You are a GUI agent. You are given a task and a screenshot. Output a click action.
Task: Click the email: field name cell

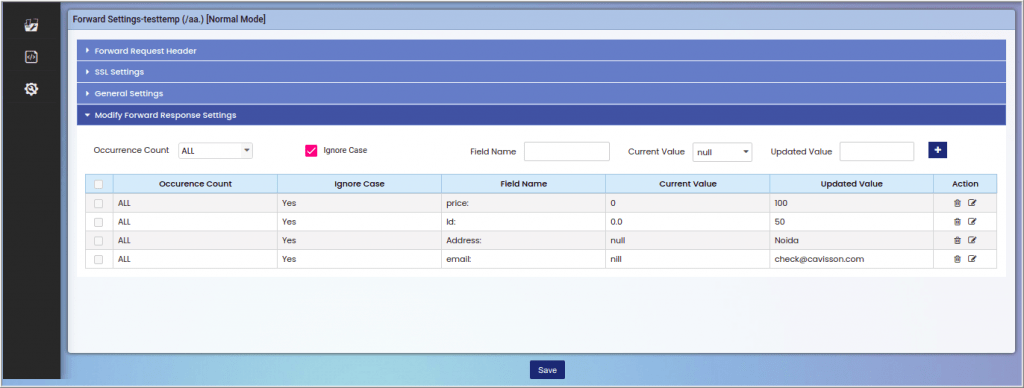(x=524, y=259)
